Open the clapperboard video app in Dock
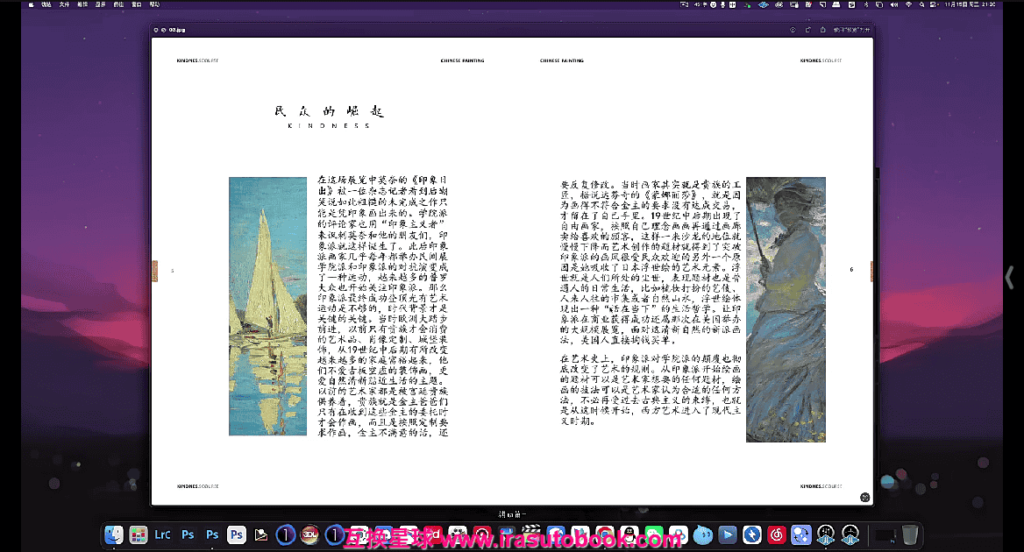 tap(532, 535)
